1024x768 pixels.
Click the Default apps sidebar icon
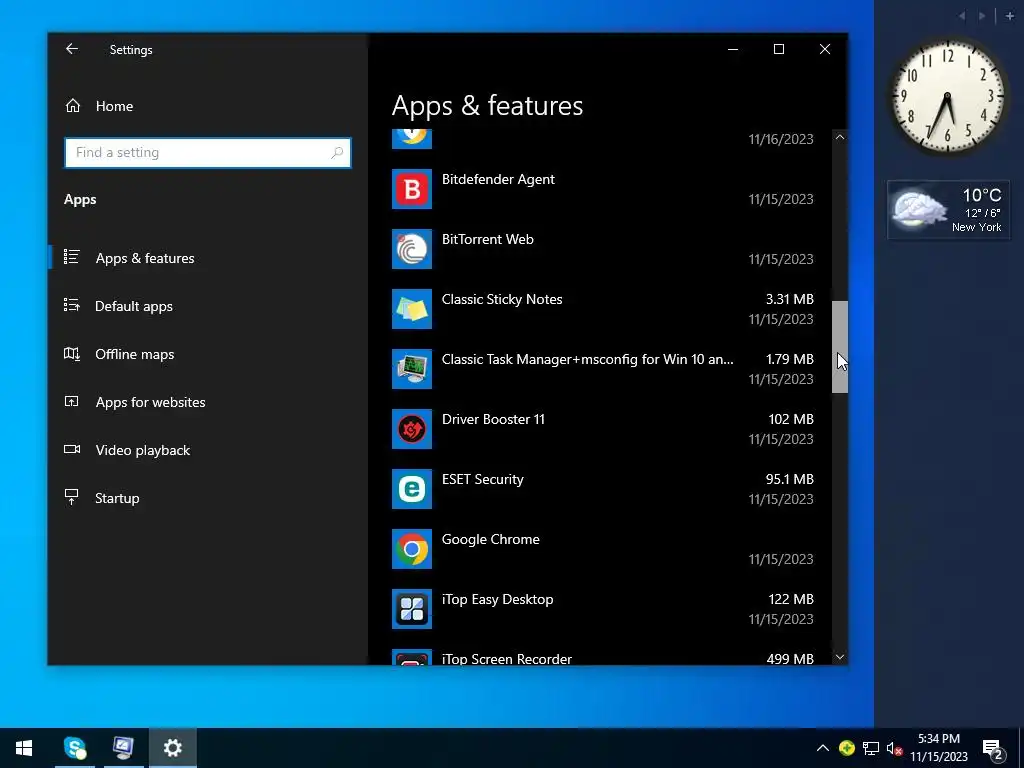point(72,306)
